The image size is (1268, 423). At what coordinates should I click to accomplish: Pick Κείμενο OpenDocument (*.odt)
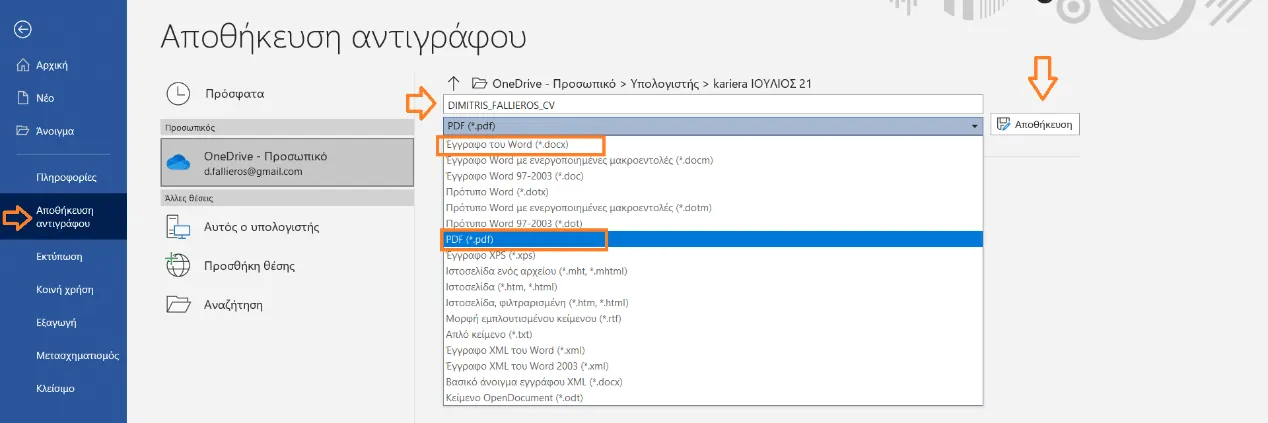click(713, 398)
